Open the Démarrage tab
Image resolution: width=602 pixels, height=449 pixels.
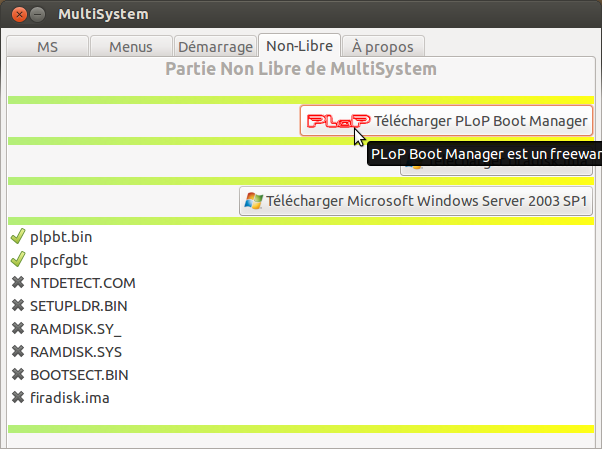tap(215, 46)
